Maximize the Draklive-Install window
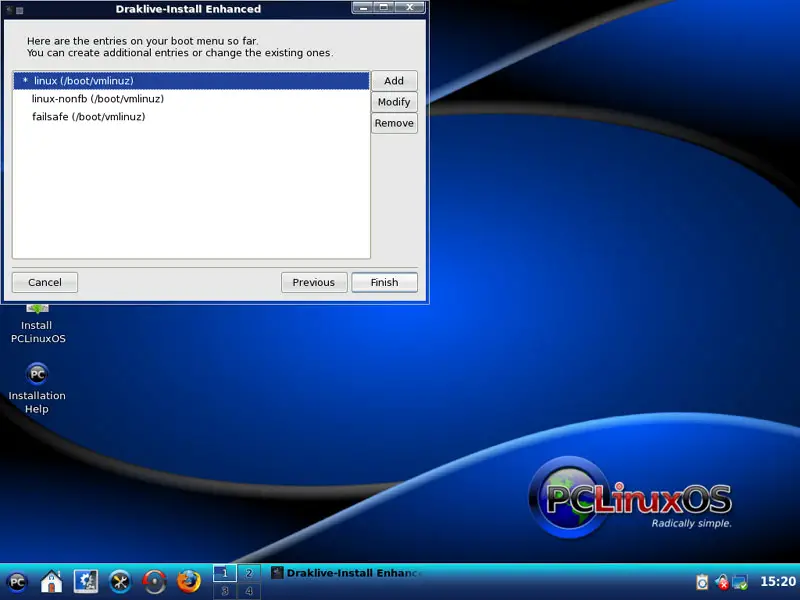This screenshot has width=800, height=600. (384, 7)
